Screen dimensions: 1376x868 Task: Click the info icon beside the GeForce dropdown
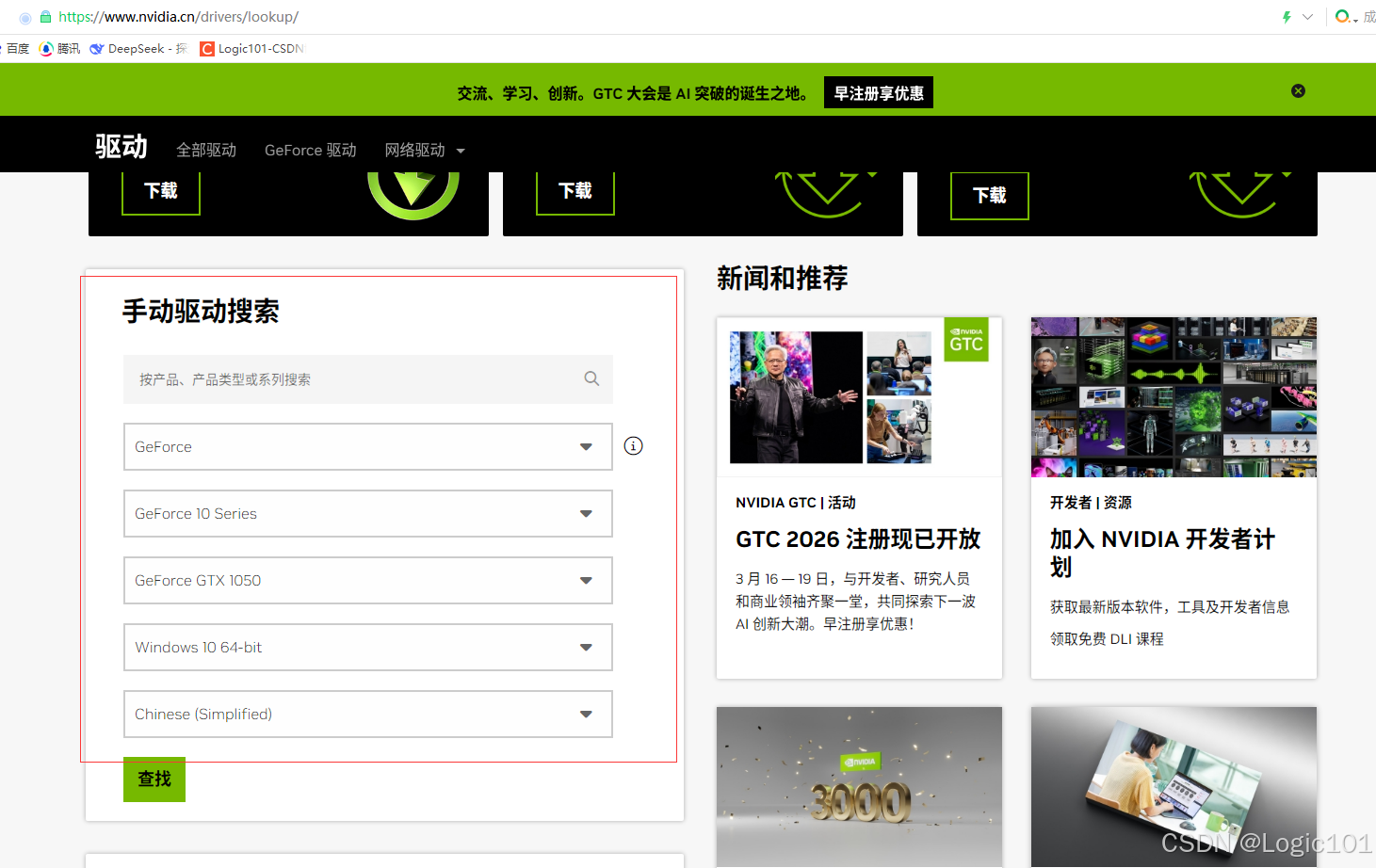[x=634, y=446]
